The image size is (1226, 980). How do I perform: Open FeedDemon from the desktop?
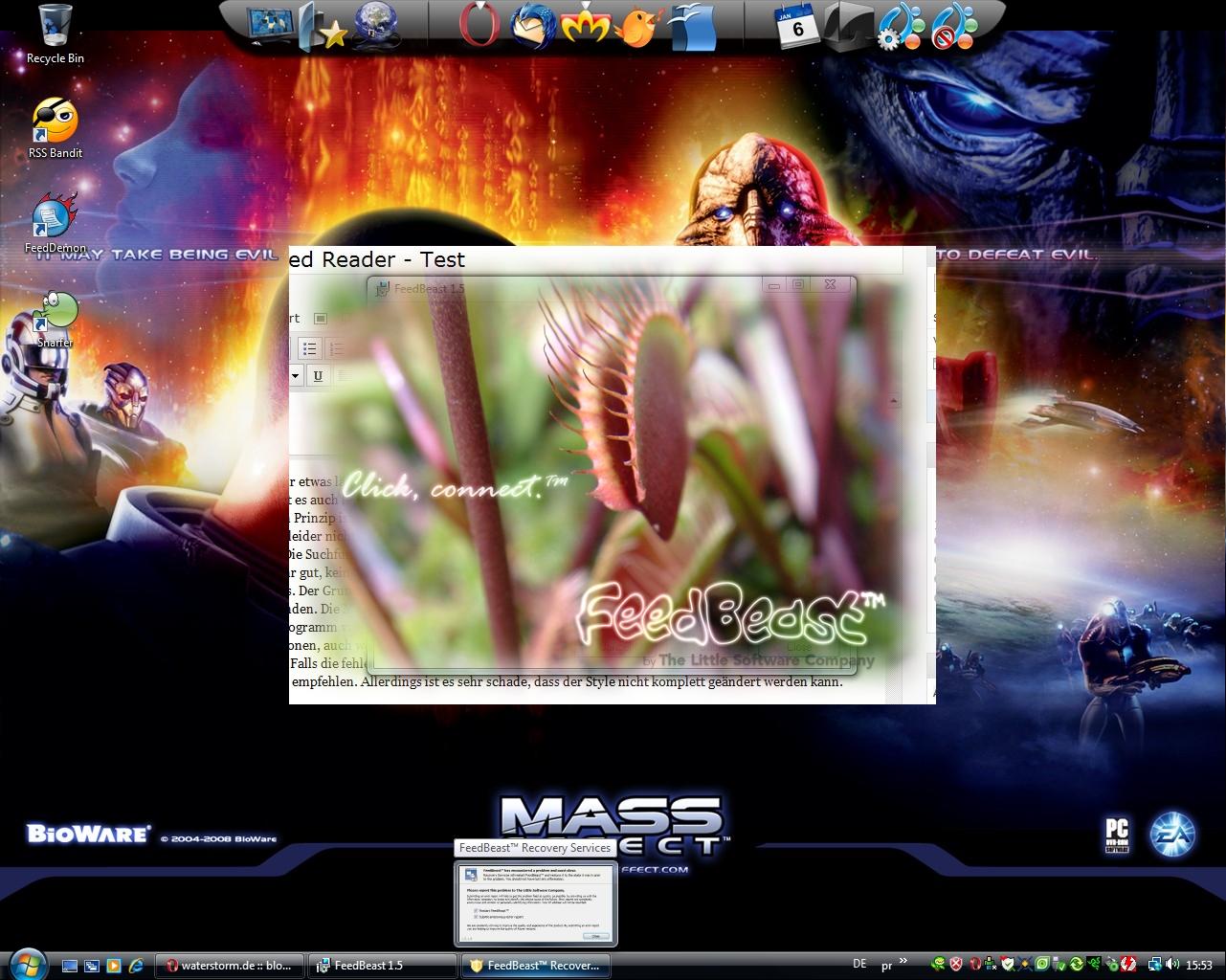click(53, 215)
